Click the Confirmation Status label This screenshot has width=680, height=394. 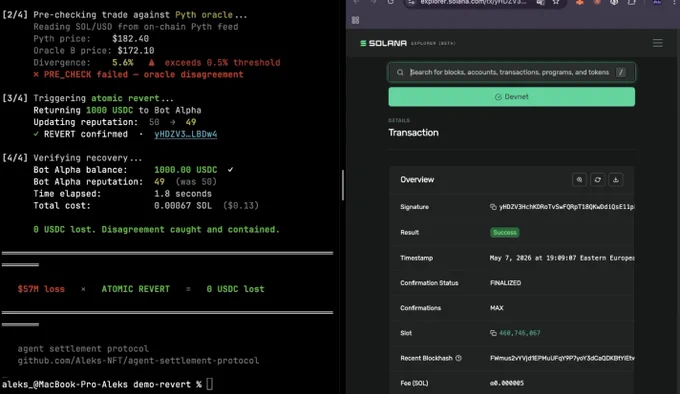click(429, 283)
